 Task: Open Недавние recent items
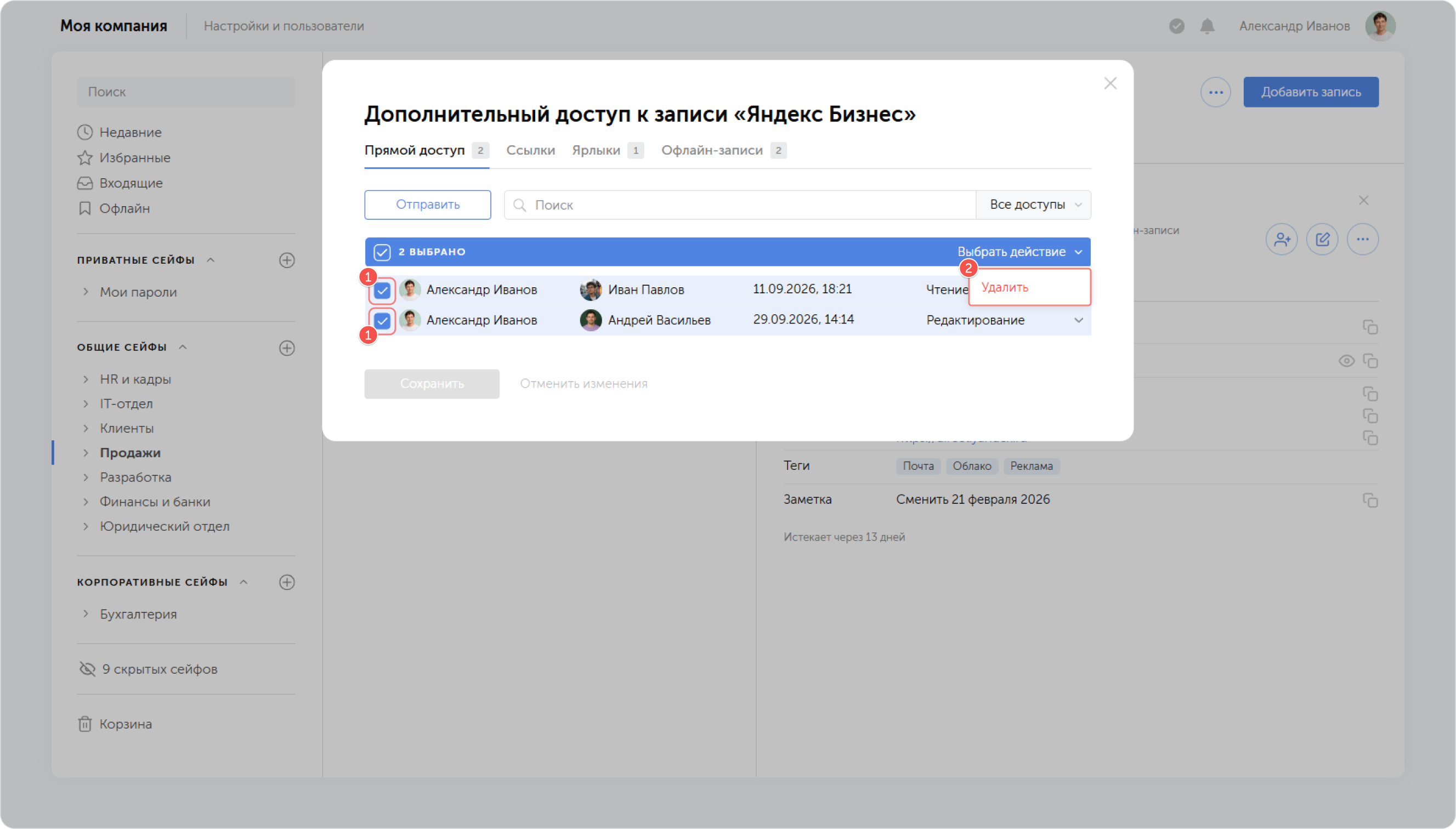pos(120,132)
